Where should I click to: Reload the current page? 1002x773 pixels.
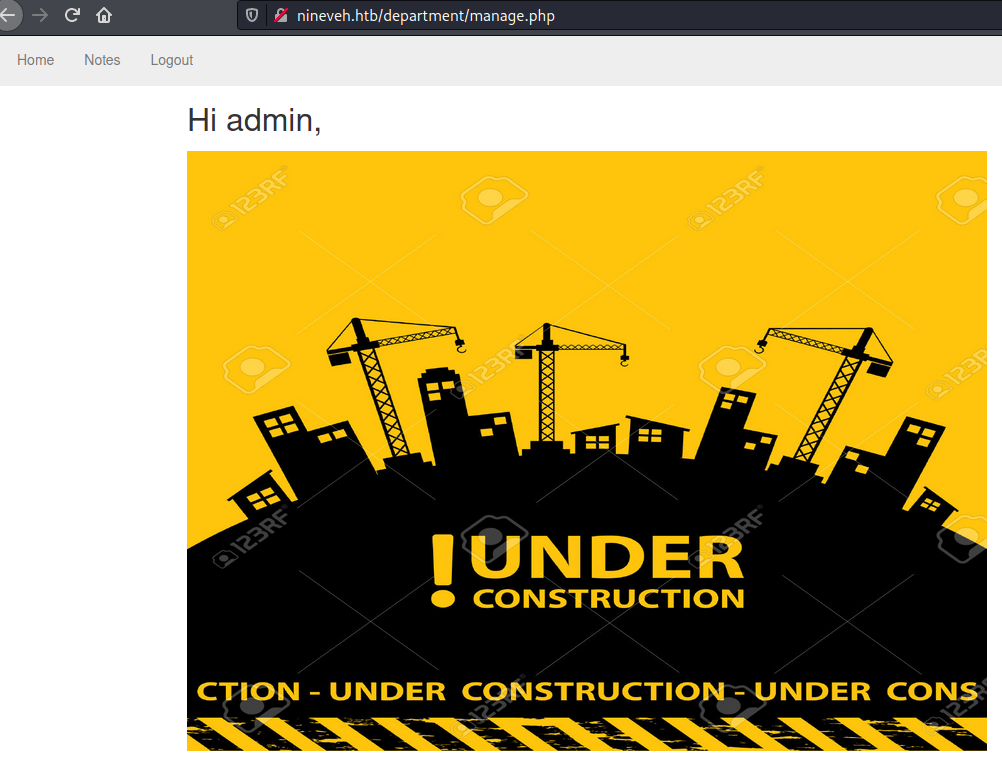click(72, 15)
